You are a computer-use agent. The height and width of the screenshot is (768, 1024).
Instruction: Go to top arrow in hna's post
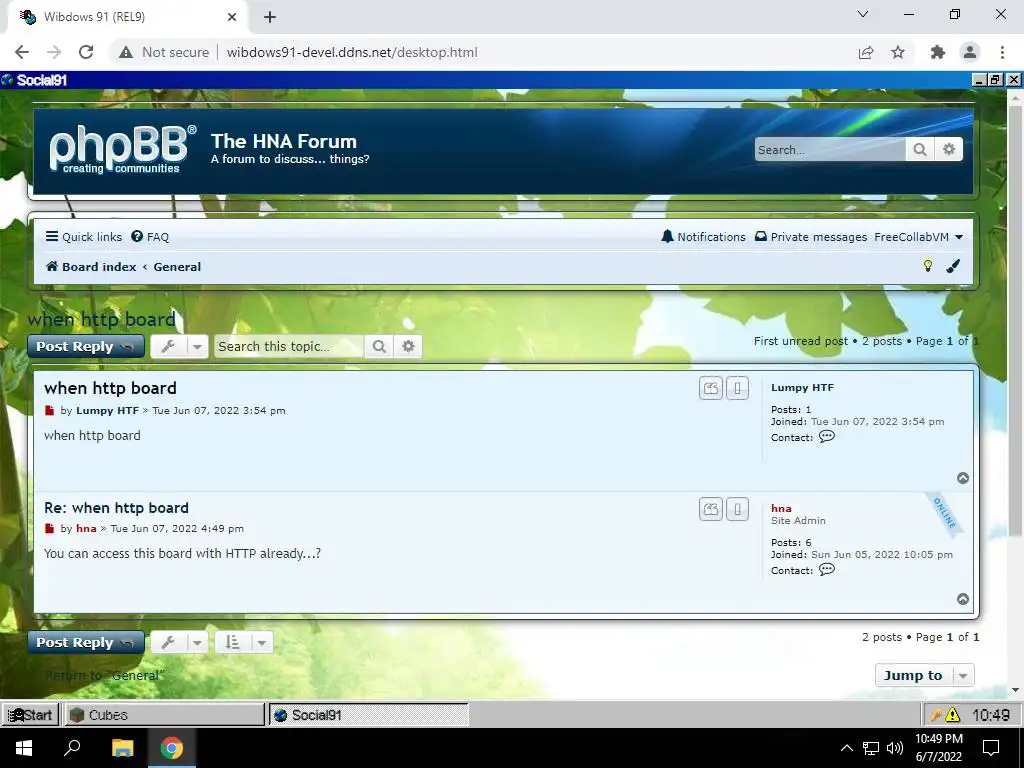pyautogui.click(x=963, y=599)
